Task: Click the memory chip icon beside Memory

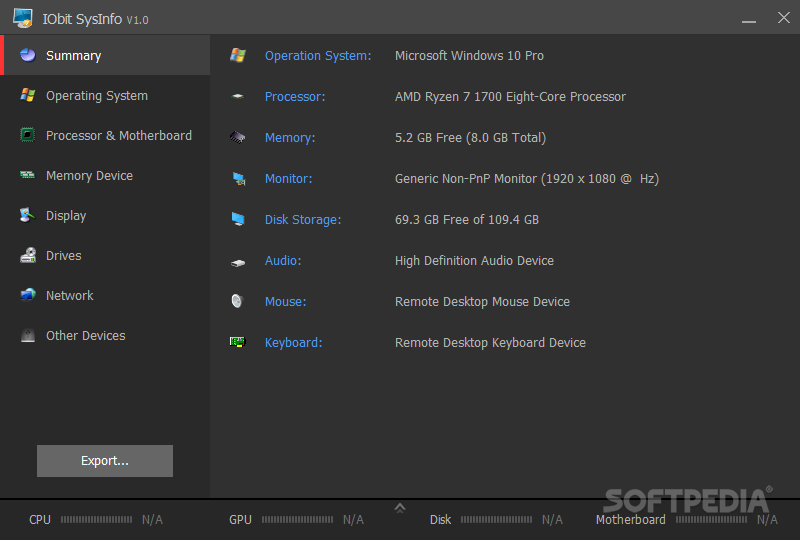Action: point(238,137)
